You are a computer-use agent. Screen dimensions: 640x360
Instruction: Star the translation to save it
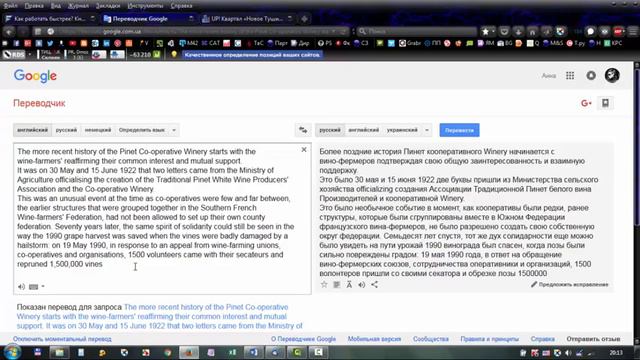click(x=324, y=284)
